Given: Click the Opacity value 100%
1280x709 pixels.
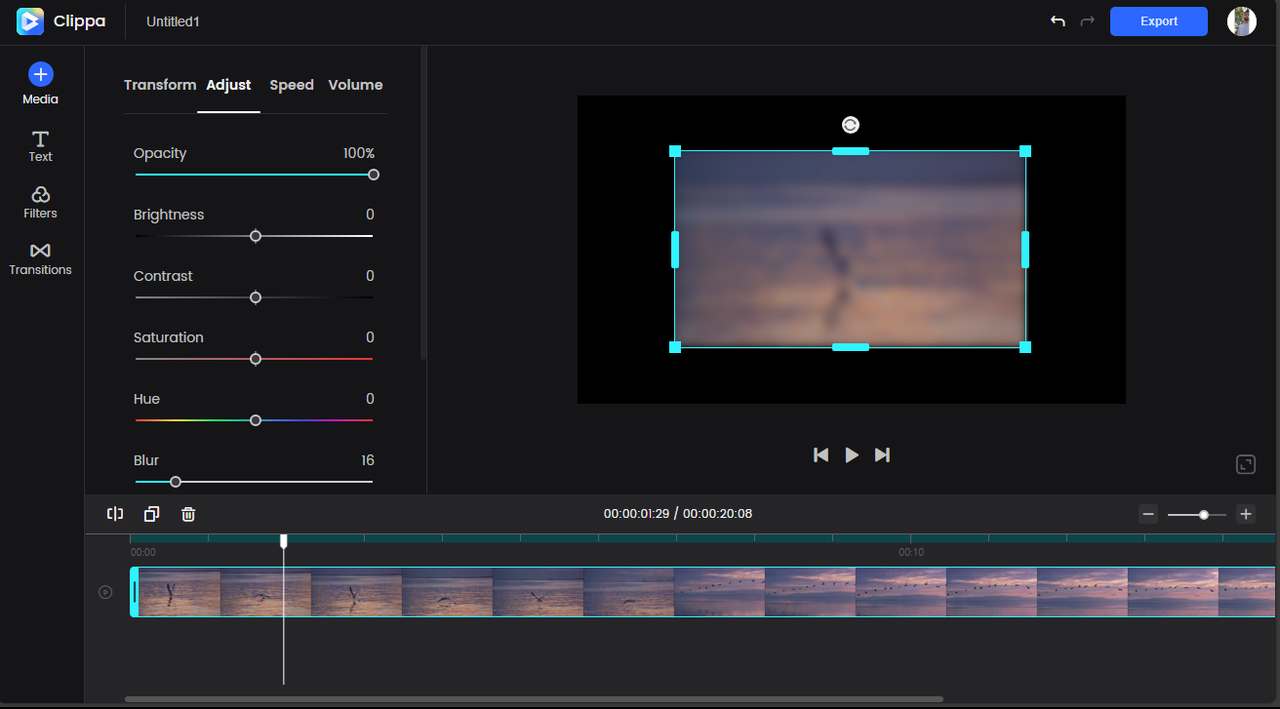Looking at the screenshot, I should 359,153.
